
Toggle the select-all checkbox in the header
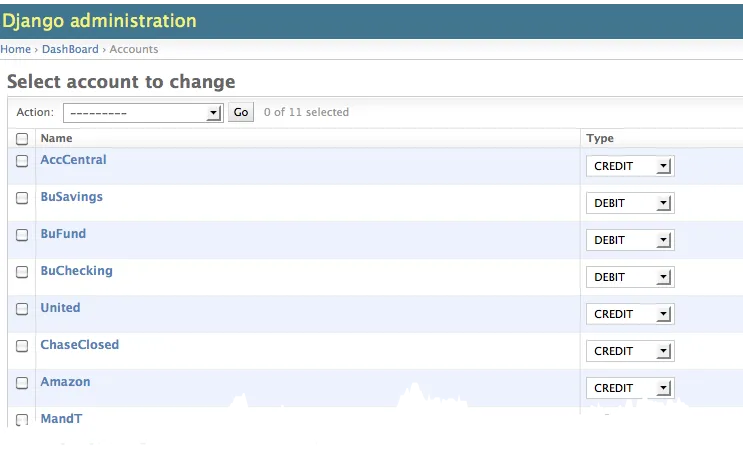coord(22,139)
